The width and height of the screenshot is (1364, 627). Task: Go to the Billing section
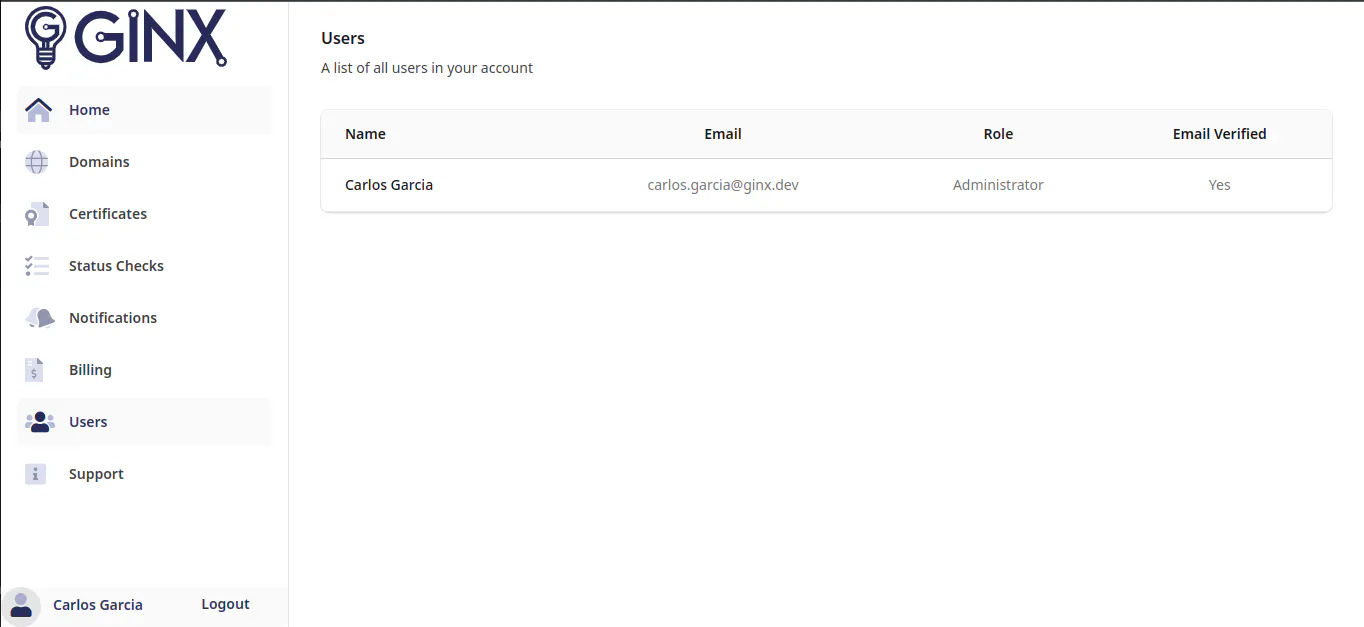[144, 370]
